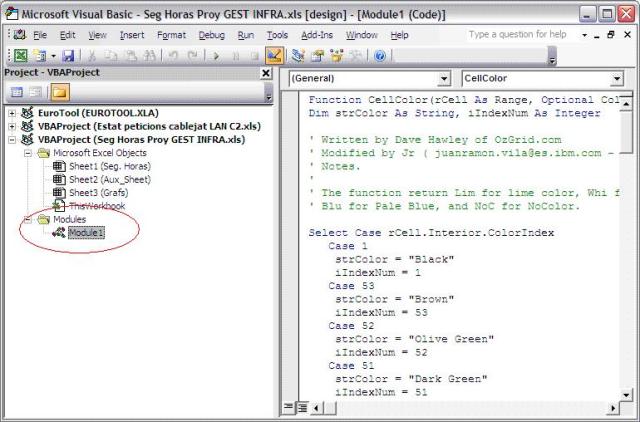640x422 pixels.
Task: Click the View Microsoft Excel toolbar icon
Action: tap(20, 55)
